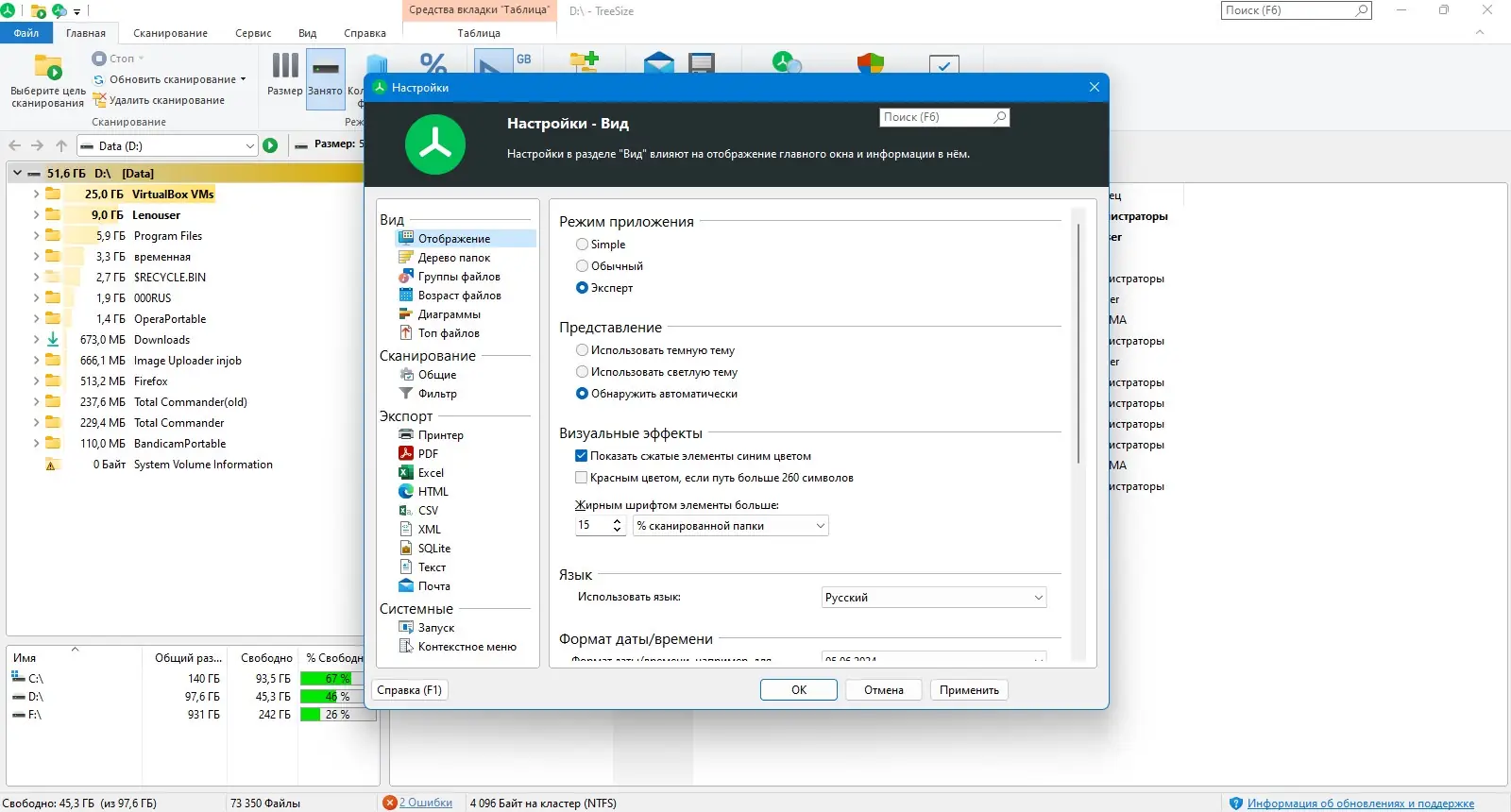Open the % сканированной папки dropdown
Viewport: 1511px width, 812px height.
(x=731, y=525)
